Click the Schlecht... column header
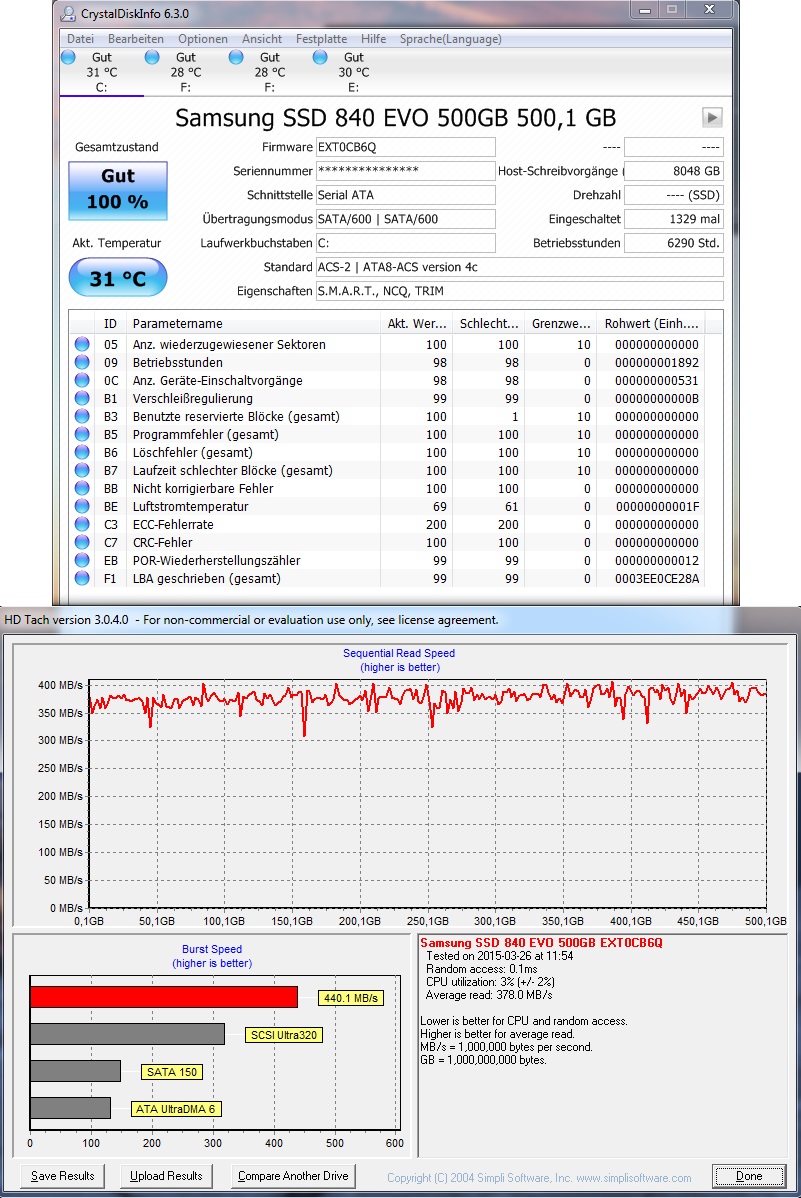The height and width of the screenshot is (1198, 801). pos(488,323)
